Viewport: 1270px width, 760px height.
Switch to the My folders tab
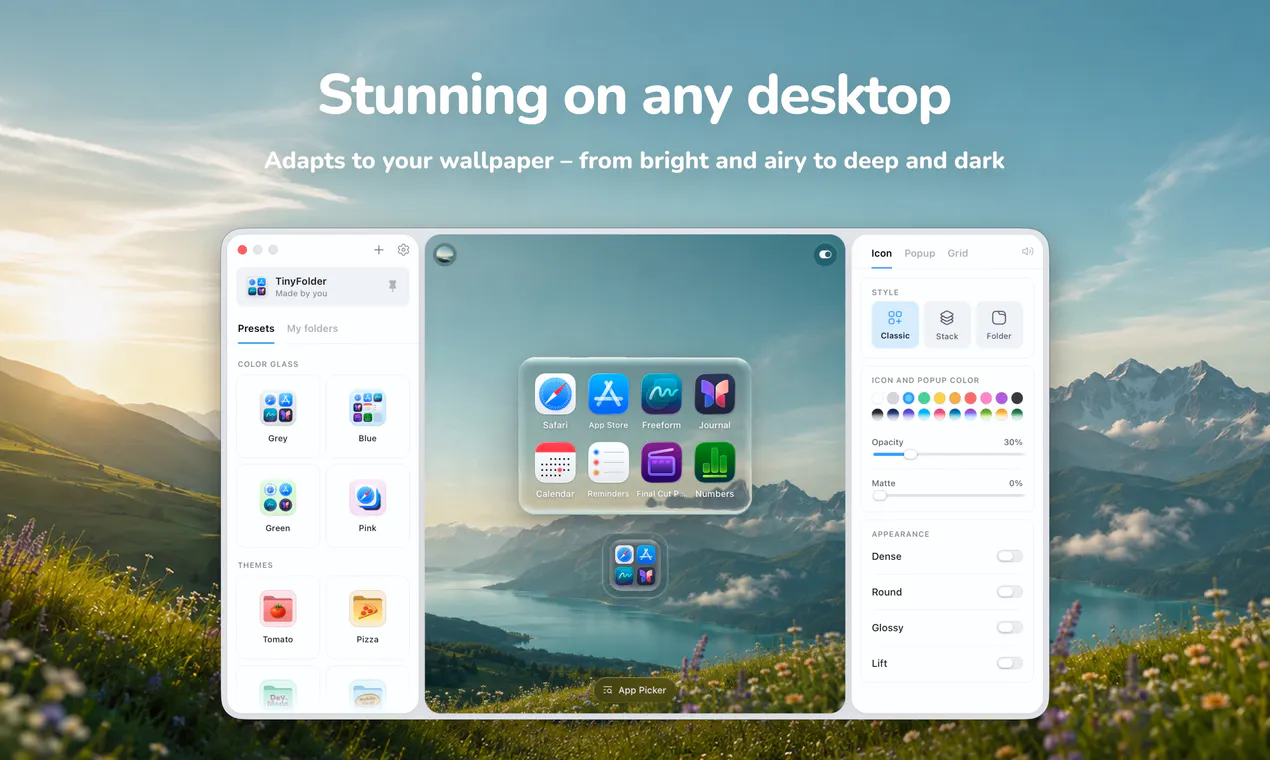(312, 328)
